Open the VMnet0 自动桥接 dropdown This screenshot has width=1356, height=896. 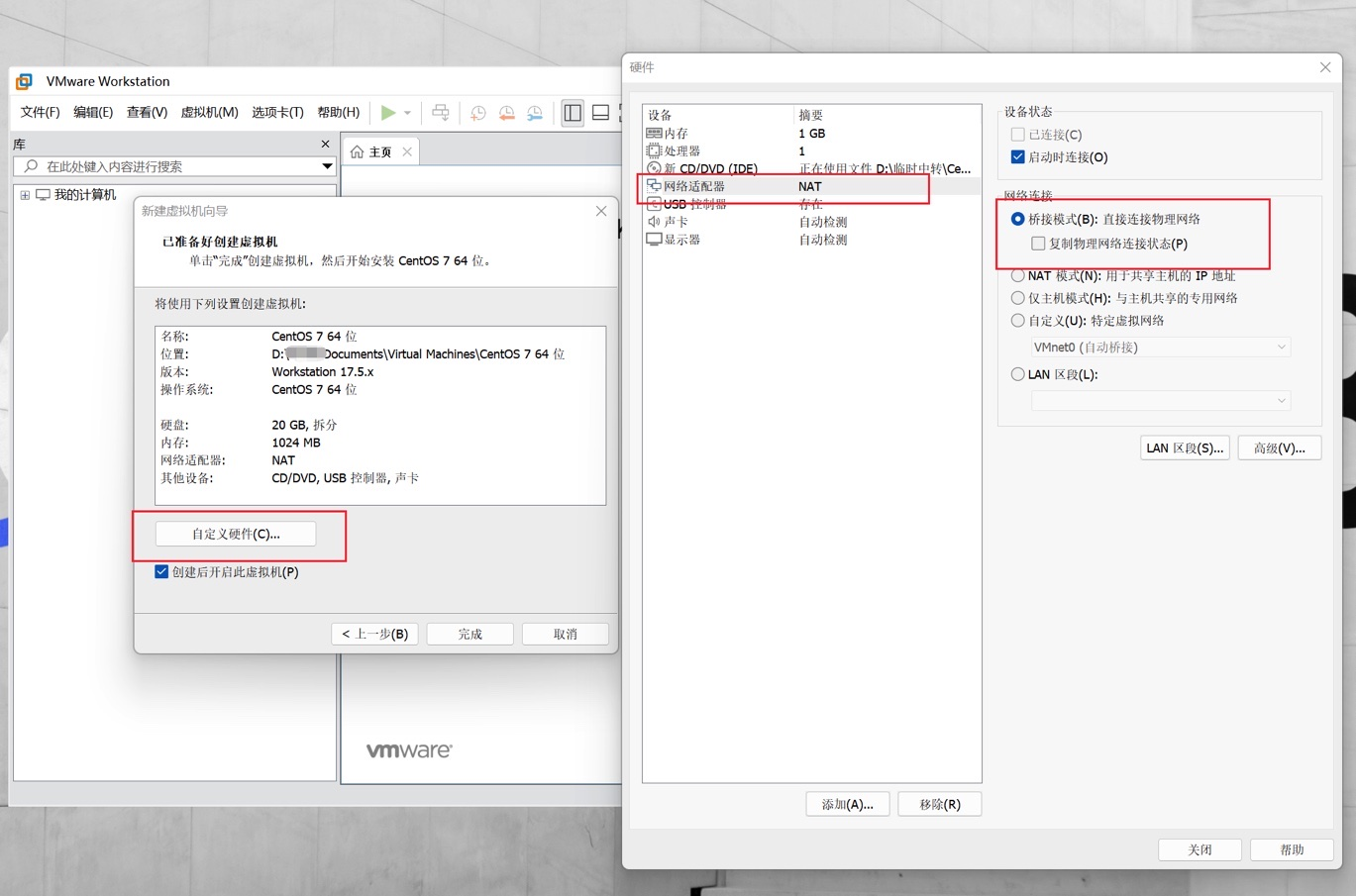[x=1159, y=347]
